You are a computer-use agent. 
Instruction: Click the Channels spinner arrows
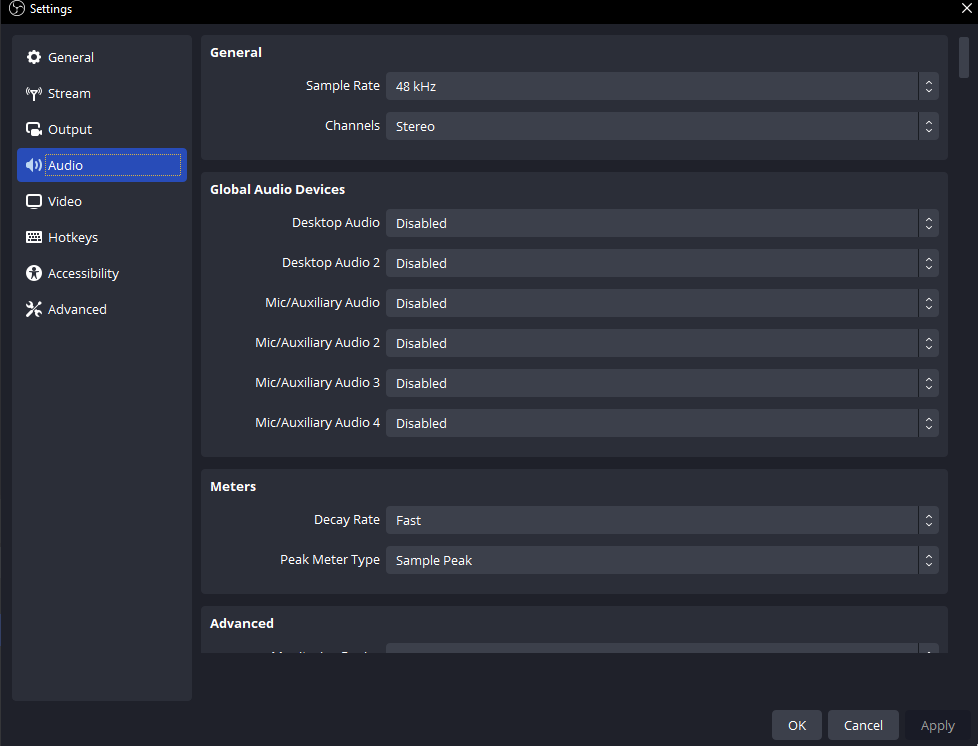point(929,126)
